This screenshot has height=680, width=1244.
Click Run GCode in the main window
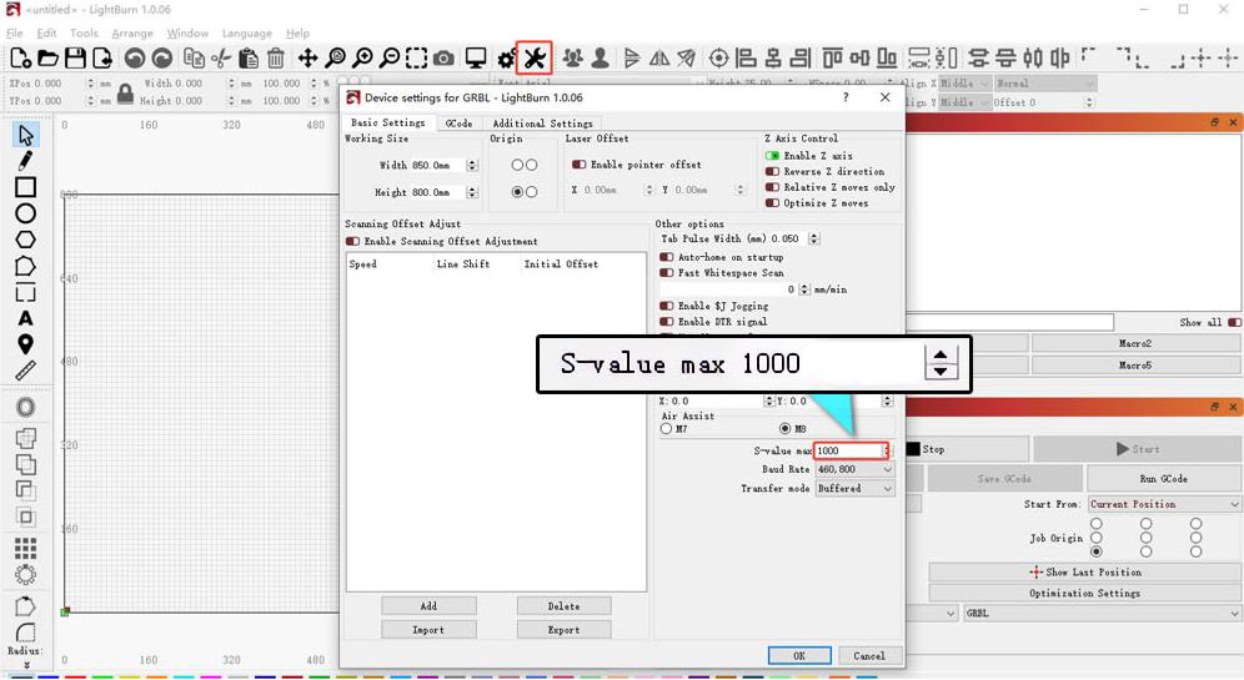point(1163,479)
